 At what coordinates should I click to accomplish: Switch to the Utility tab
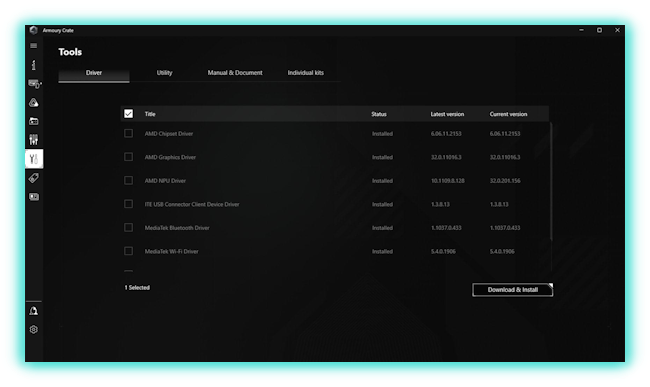tap(164, 73)
